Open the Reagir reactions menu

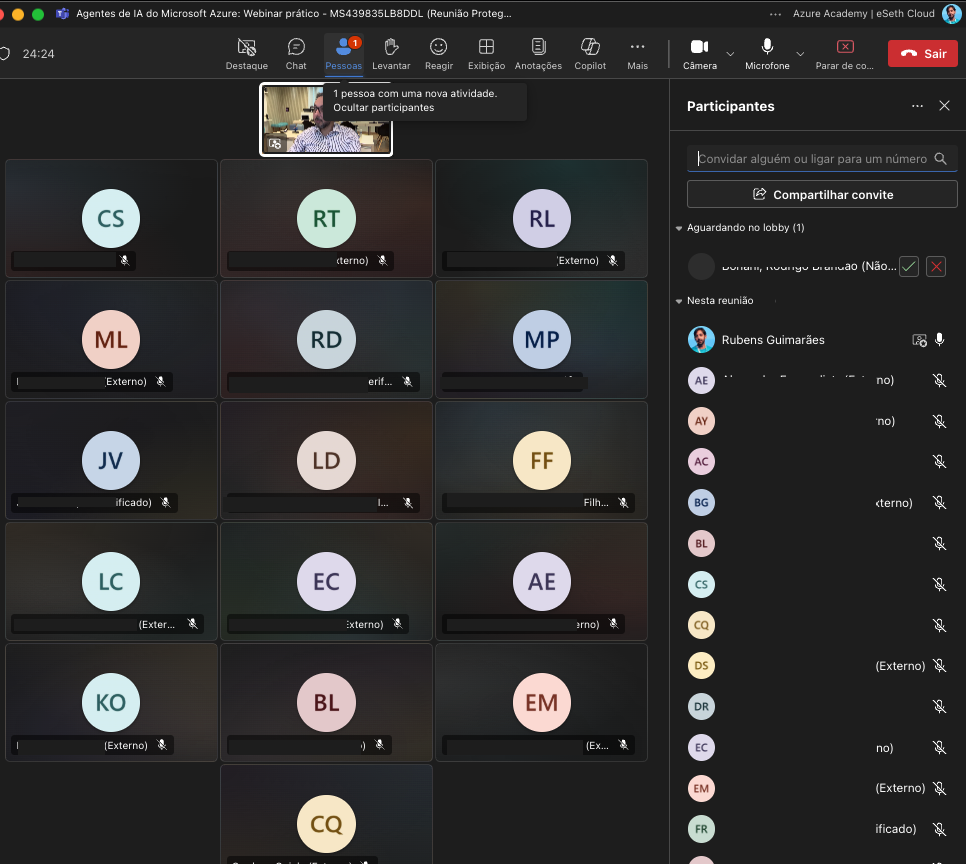click(x=438, y=52)
